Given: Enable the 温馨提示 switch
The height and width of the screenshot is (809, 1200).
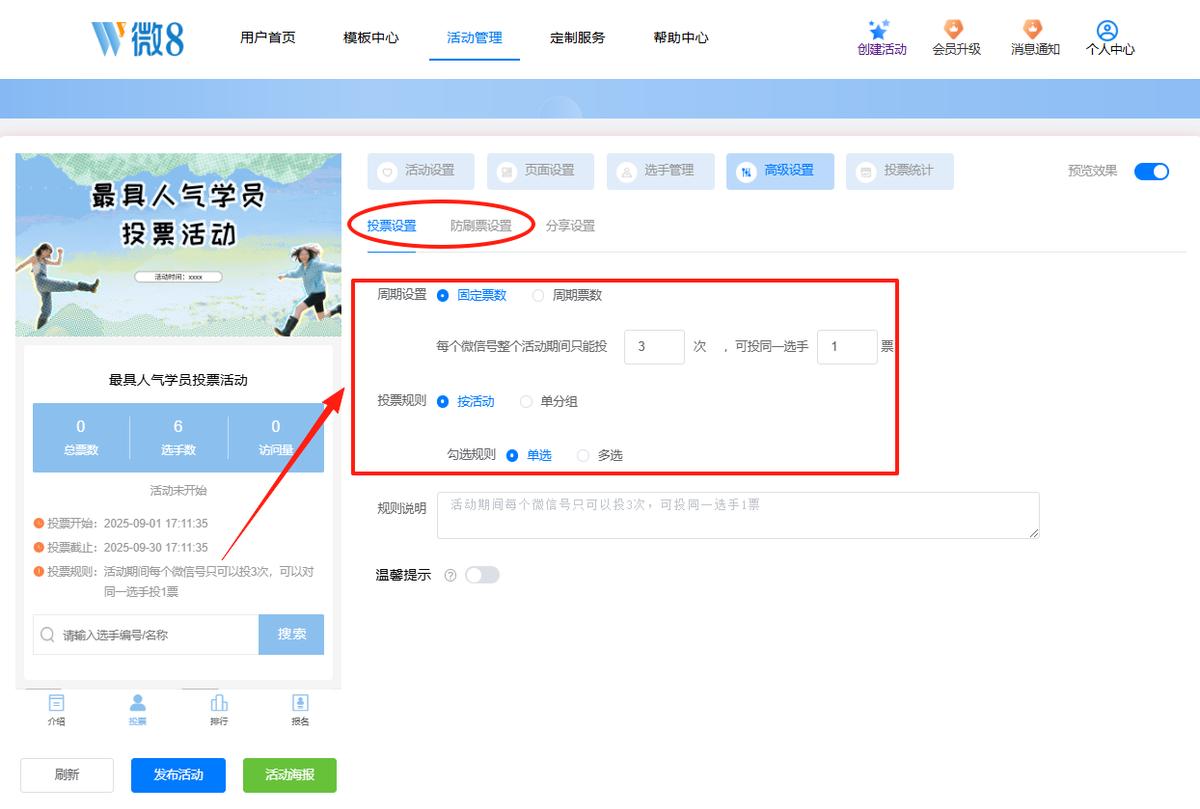Looking at the screenshot, I should click(x=482, y=575).
